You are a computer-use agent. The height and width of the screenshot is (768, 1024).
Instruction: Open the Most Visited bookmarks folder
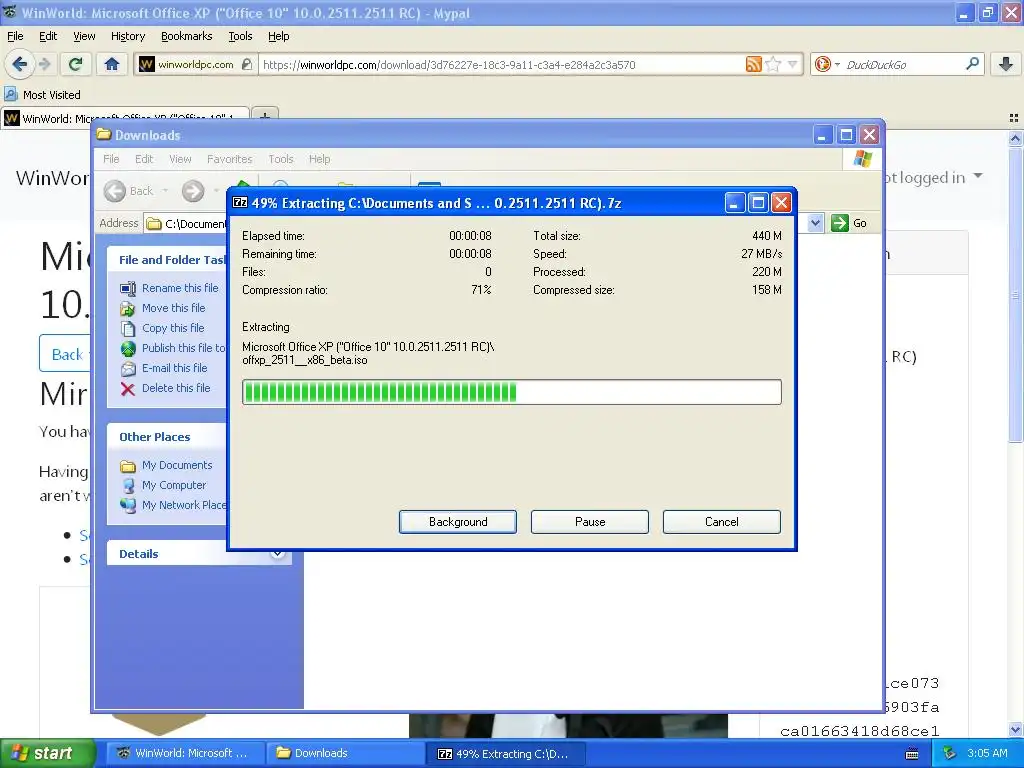(x=43, y=95)
